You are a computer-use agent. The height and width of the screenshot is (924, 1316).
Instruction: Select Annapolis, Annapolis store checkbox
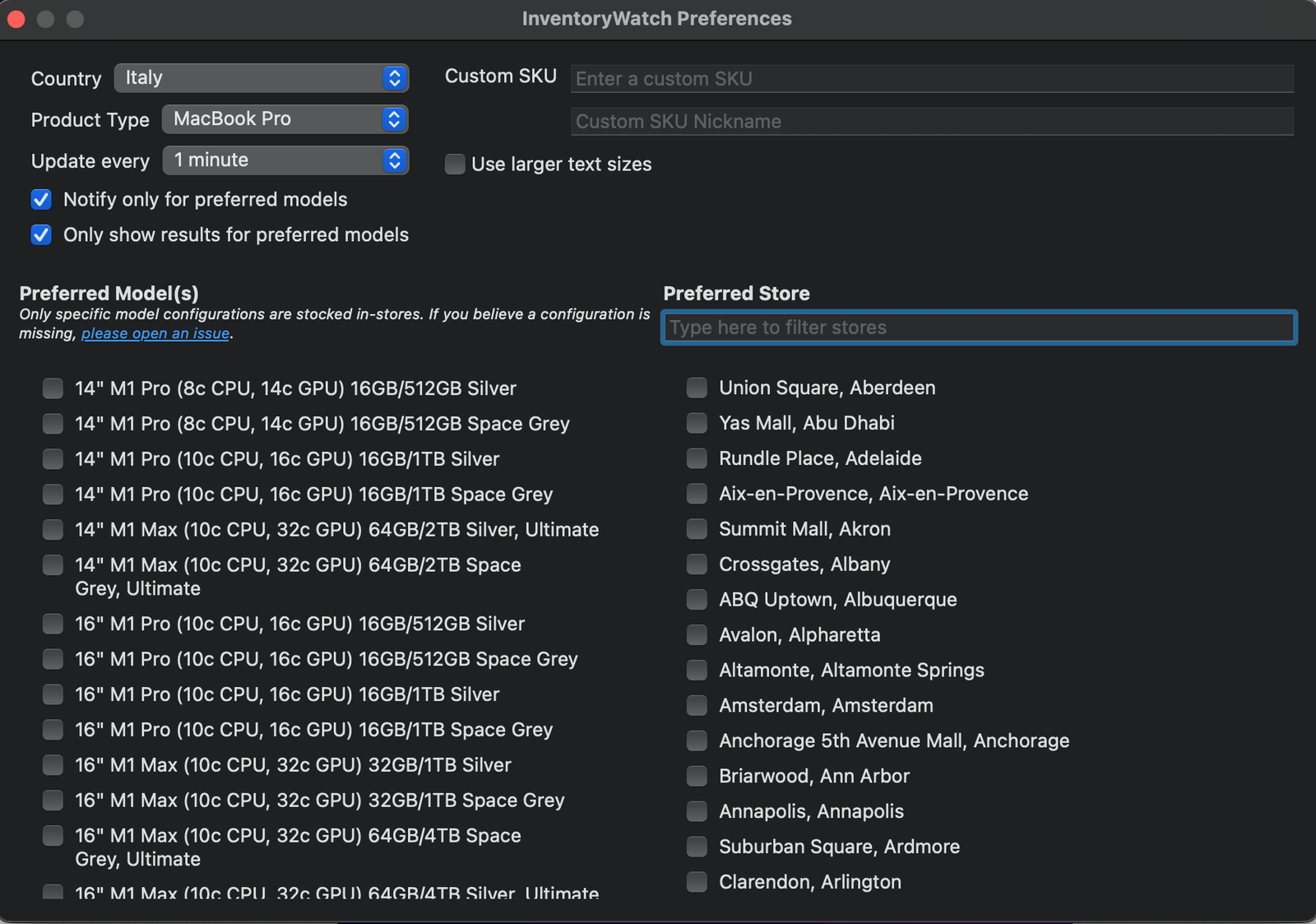coord(697,812)
